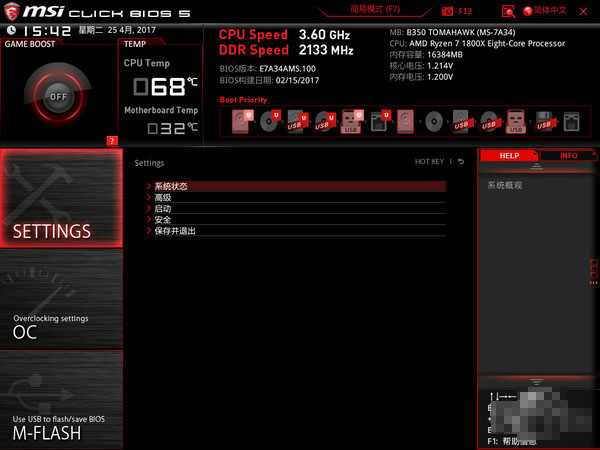Click the CPU Speed 3.60 GHz value
Screen dimensions: 600x450
pos(324,35)
